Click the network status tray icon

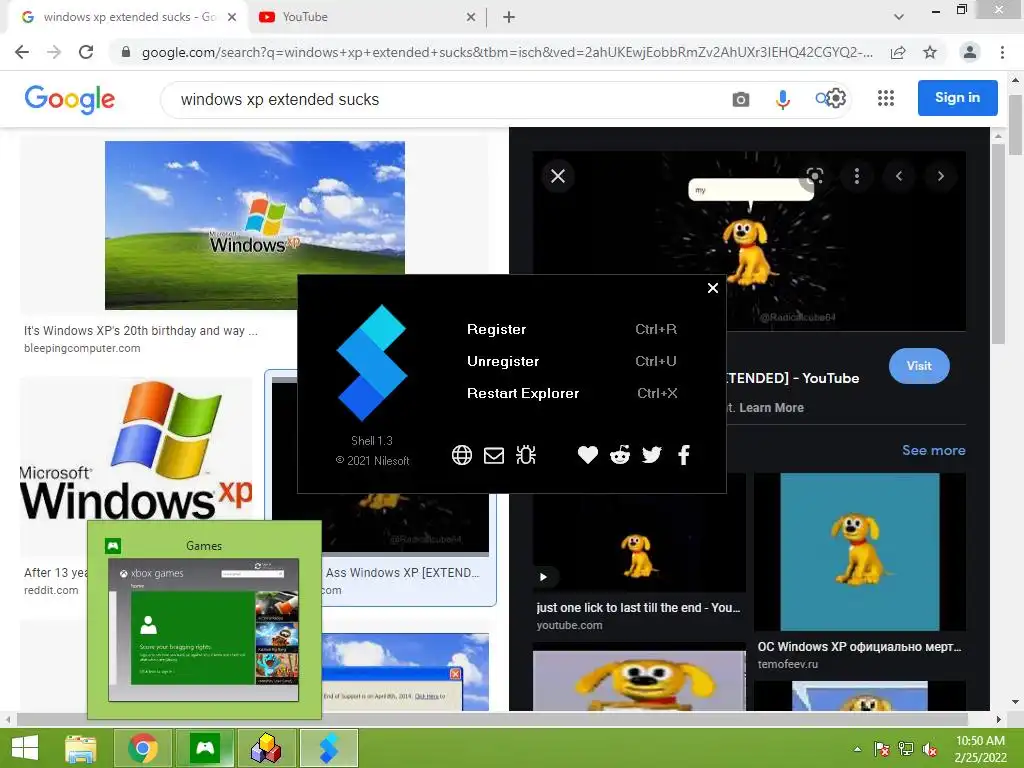point(906,749)
